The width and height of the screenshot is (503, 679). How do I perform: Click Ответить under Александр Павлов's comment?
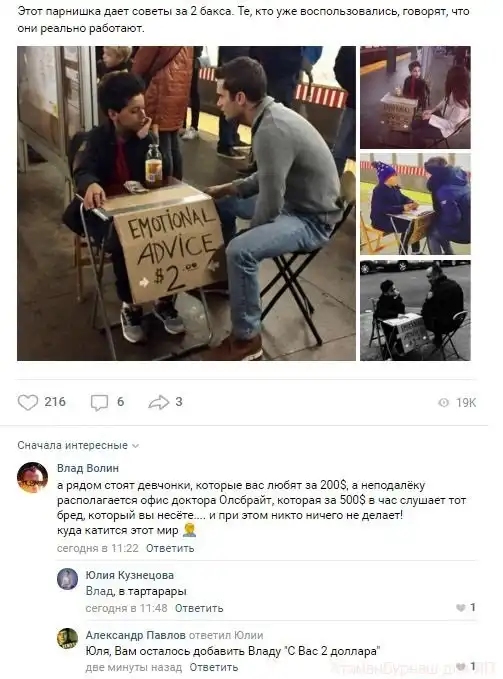click(x=213, y=667)
